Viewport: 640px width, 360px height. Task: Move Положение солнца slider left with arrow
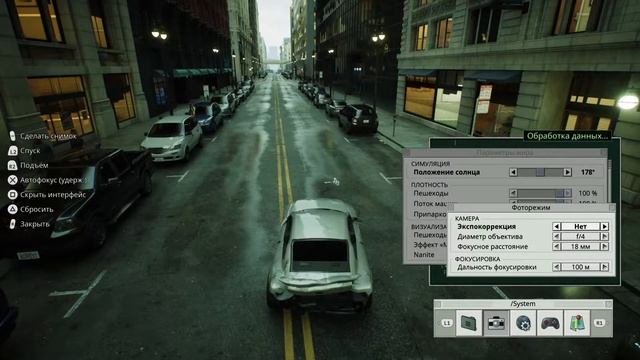tap(513, 172)
